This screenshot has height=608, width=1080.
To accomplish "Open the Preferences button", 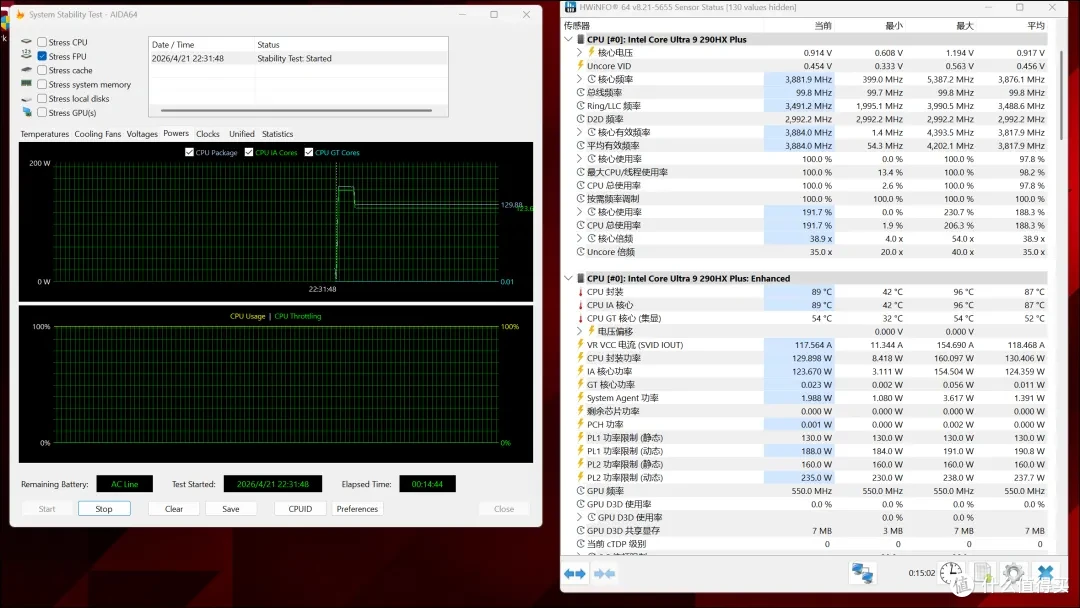I will tap(357, 509).
